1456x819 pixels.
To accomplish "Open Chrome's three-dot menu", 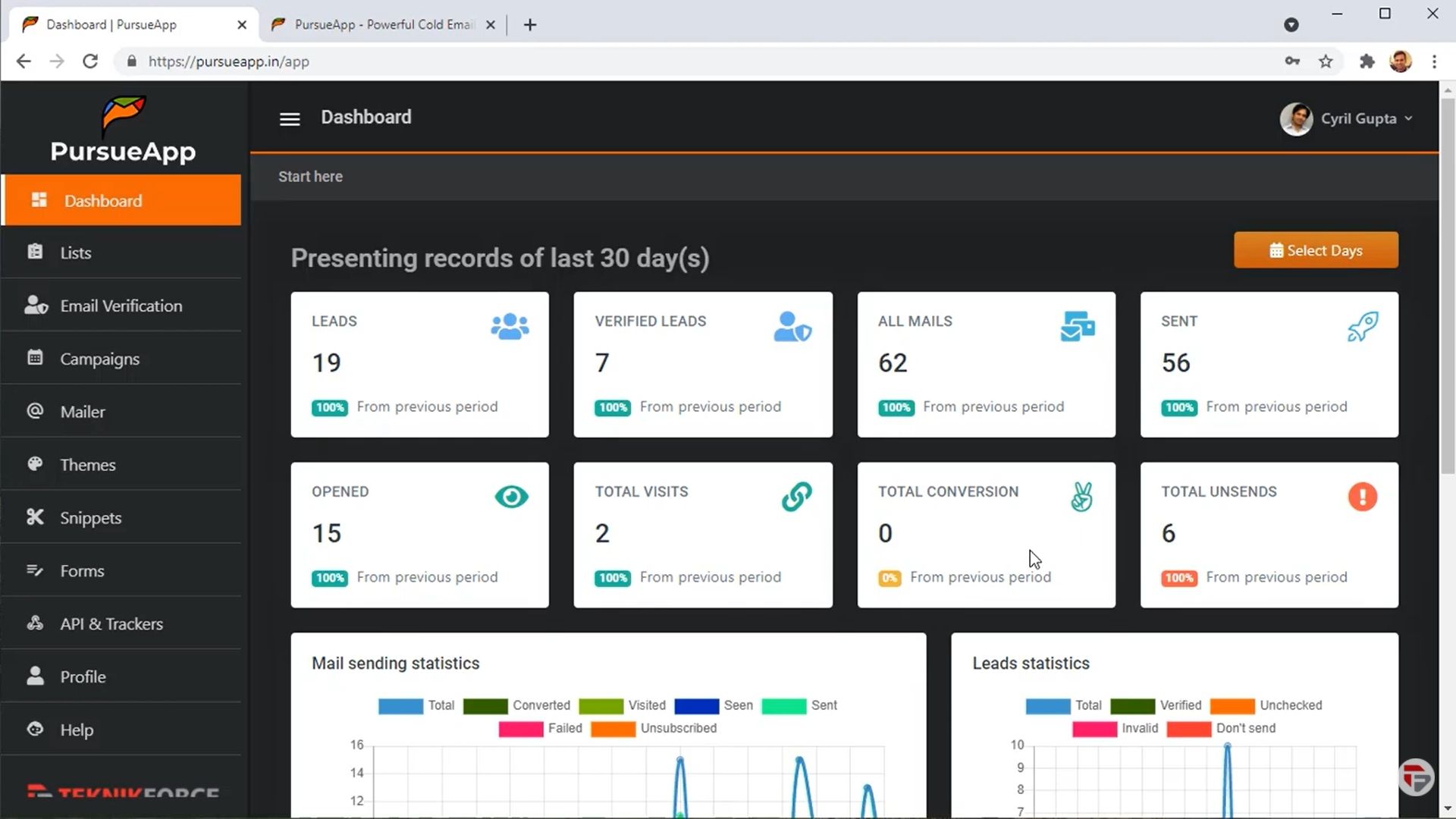I will pos(1435,61).
